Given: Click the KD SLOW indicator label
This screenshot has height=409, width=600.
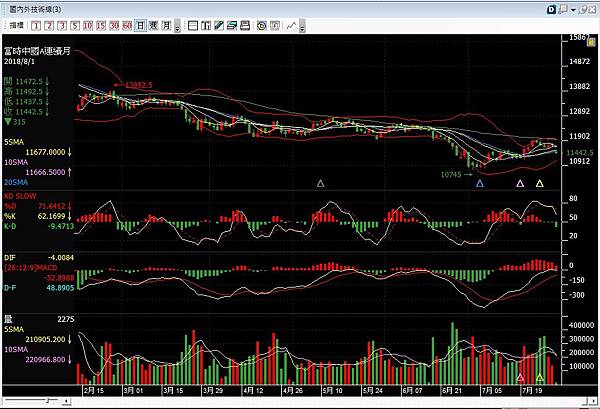Looking at the screenshot, I should (20, 196).
